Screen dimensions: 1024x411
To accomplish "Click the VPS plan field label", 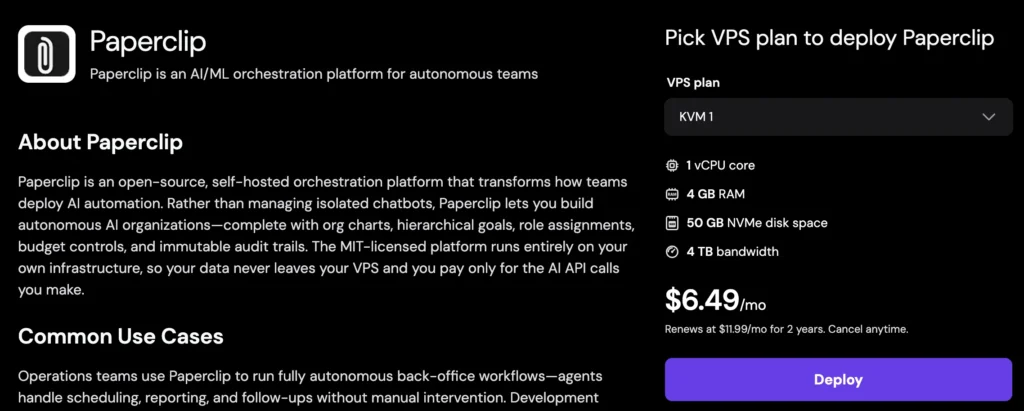I will point(692,82).
